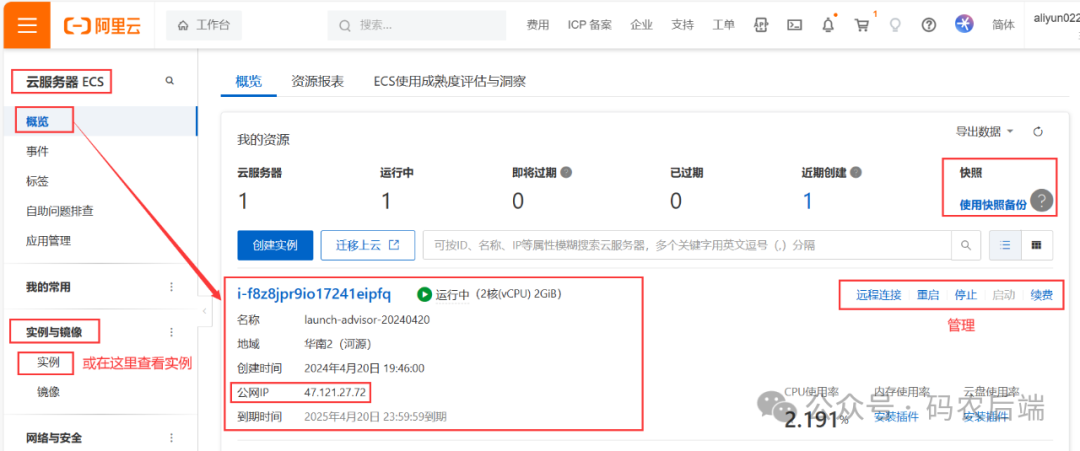
Task: Collapse the sidebar using the edge arrow
Action: click(204, 312)
